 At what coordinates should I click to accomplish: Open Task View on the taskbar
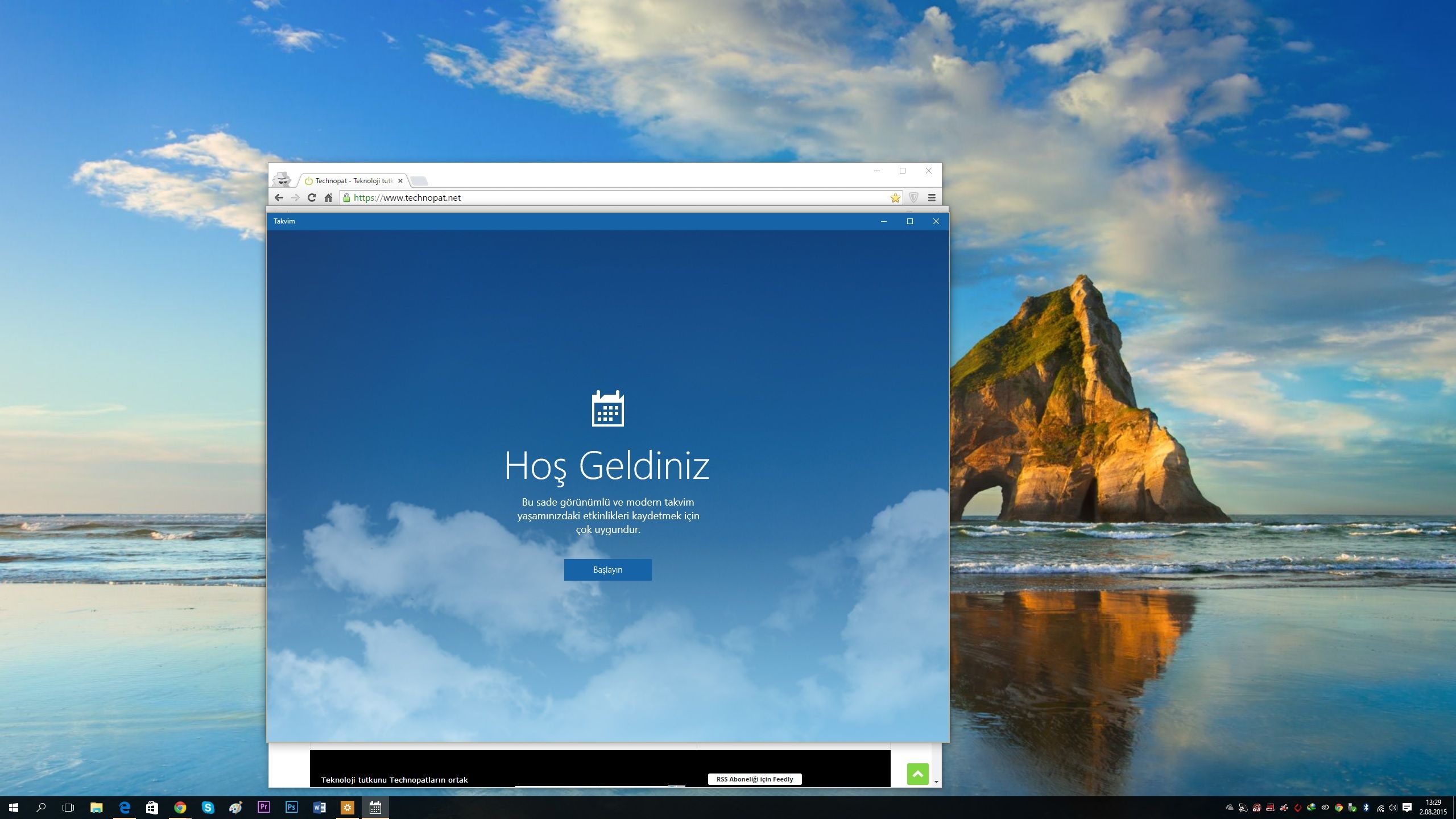[68, 807]
